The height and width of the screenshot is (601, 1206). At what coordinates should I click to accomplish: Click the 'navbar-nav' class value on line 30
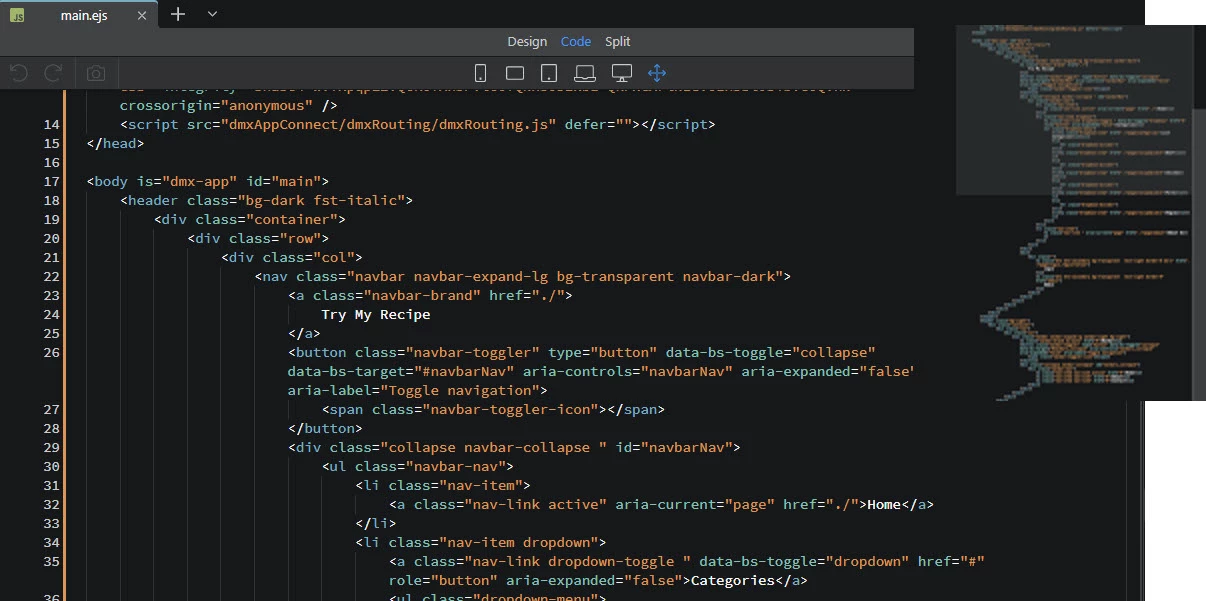click(x=455, y=466)
